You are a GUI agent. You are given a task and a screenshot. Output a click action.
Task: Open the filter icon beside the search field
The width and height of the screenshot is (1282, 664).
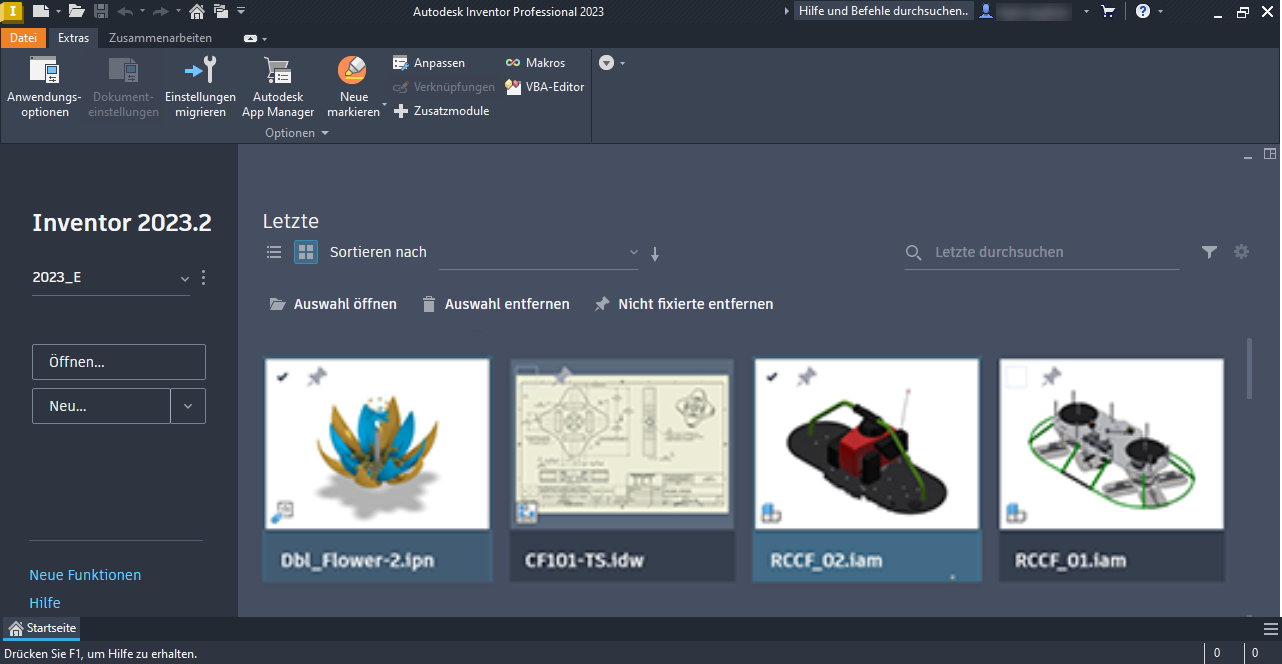pyautogui.click(x=1209, y=252)
